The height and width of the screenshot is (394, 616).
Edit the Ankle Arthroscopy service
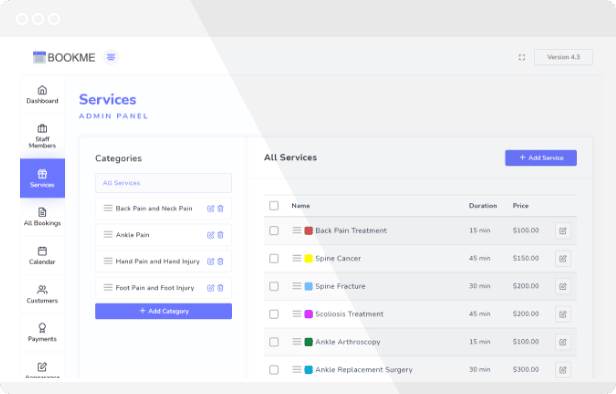pos(563,342)
